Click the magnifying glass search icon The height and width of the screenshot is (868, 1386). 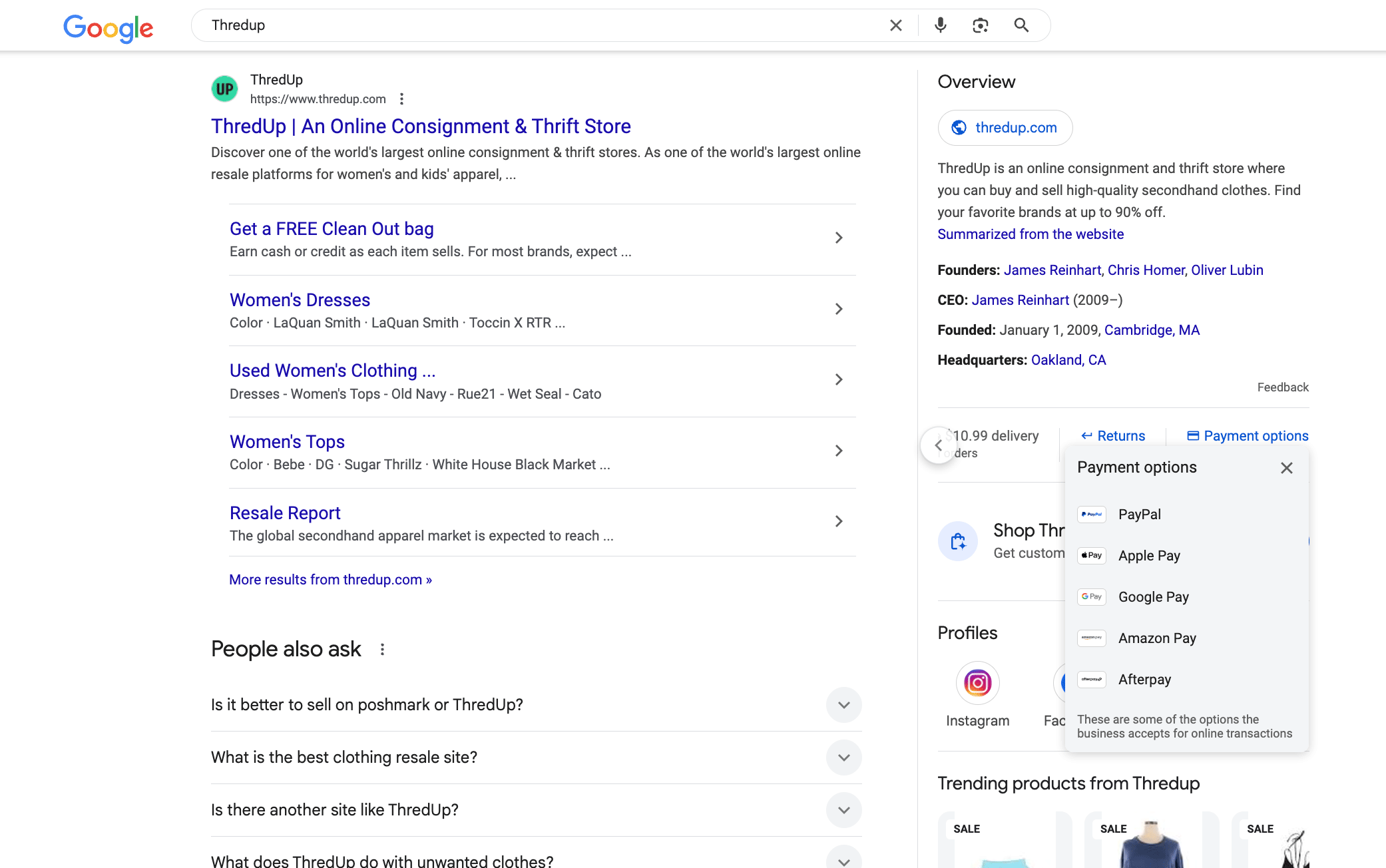pos(1021,25)
